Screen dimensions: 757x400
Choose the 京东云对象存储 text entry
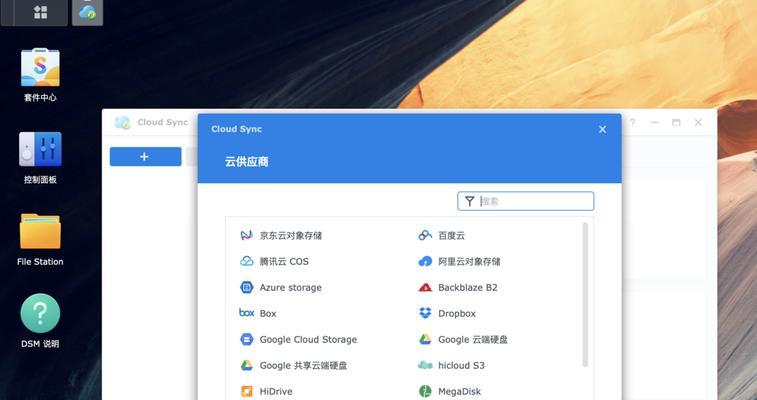291,235
